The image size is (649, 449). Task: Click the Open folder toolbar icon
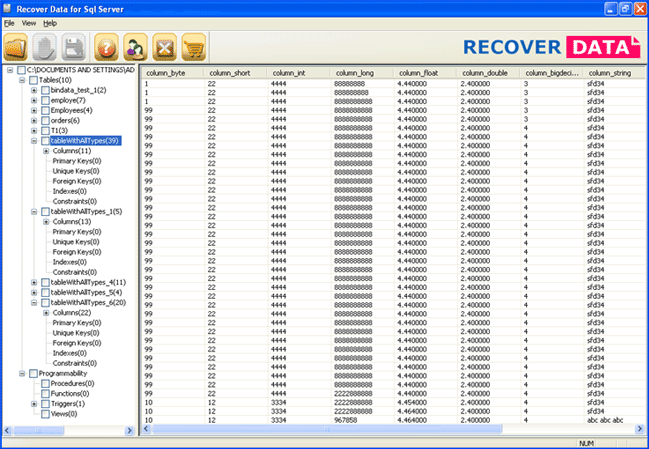(x=17, y=47)
